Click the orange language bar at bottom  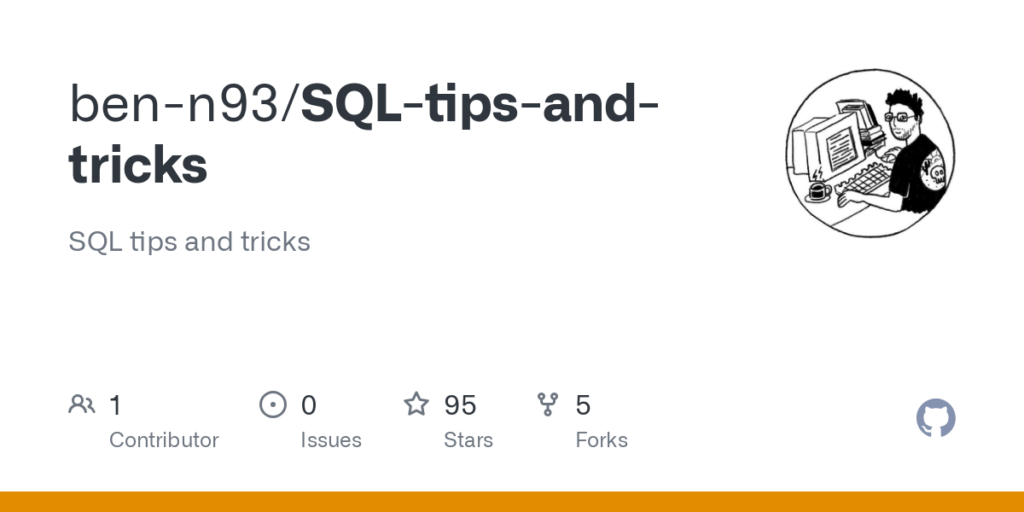click(x=512, y=501)
